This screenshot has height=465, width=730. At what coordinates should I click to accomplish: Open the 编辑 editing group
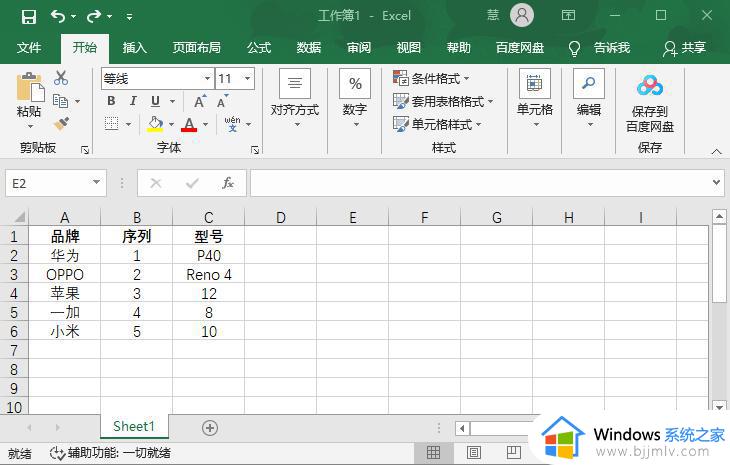coord(589,98)
